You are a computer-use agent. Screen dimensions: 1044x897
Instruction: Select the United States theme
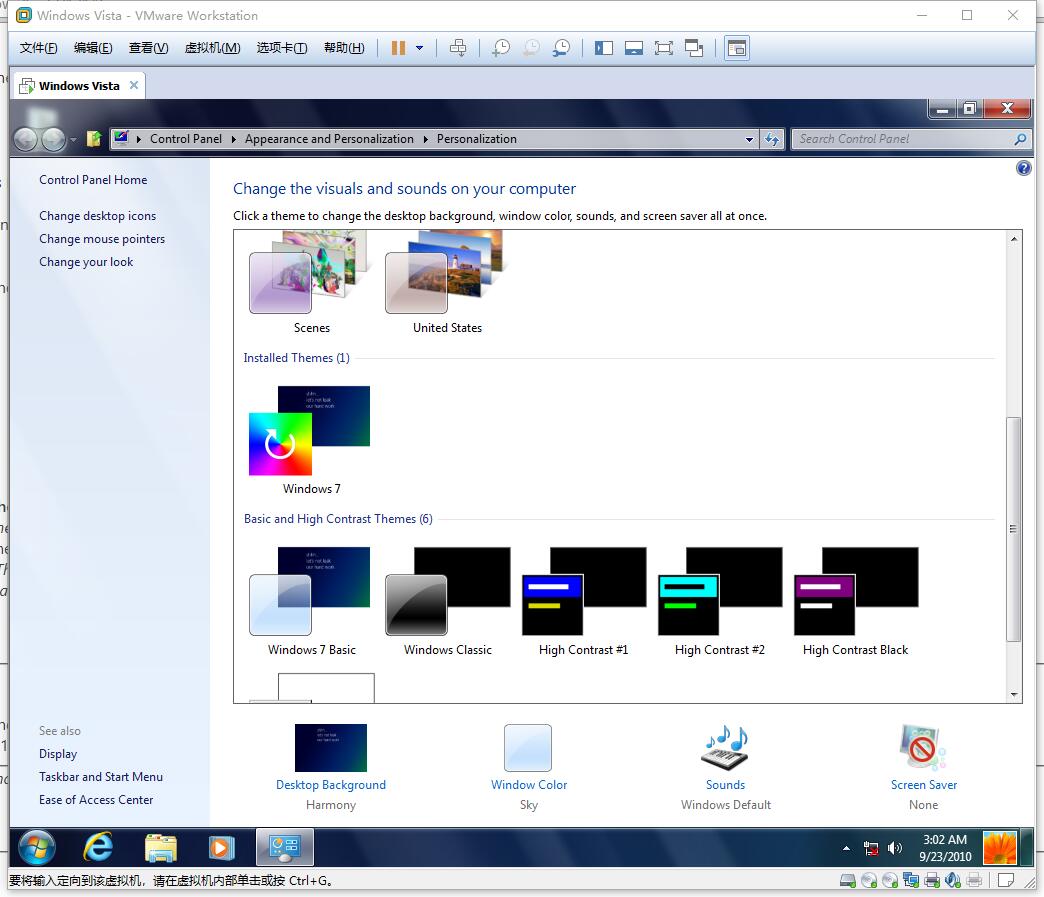[x=447, y=282]
